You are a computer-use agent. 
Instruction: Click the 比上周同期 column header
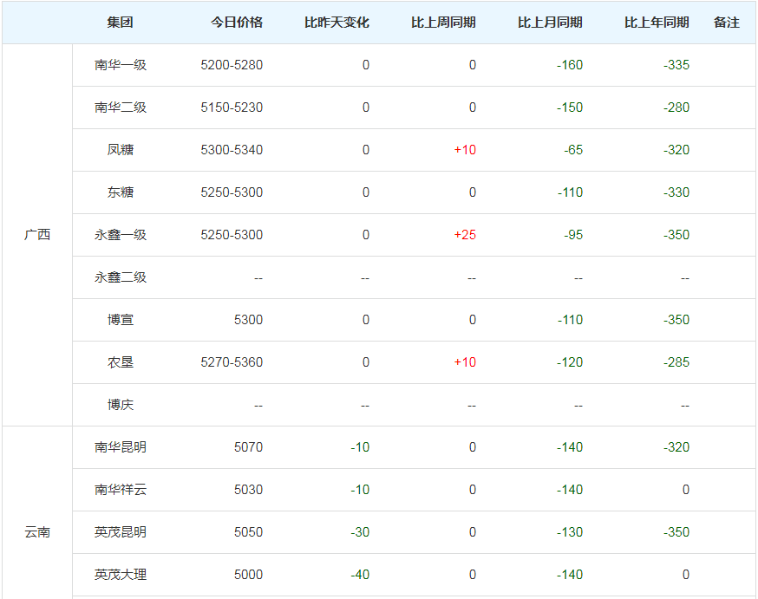pyautogui.click(x=443, y=22)
